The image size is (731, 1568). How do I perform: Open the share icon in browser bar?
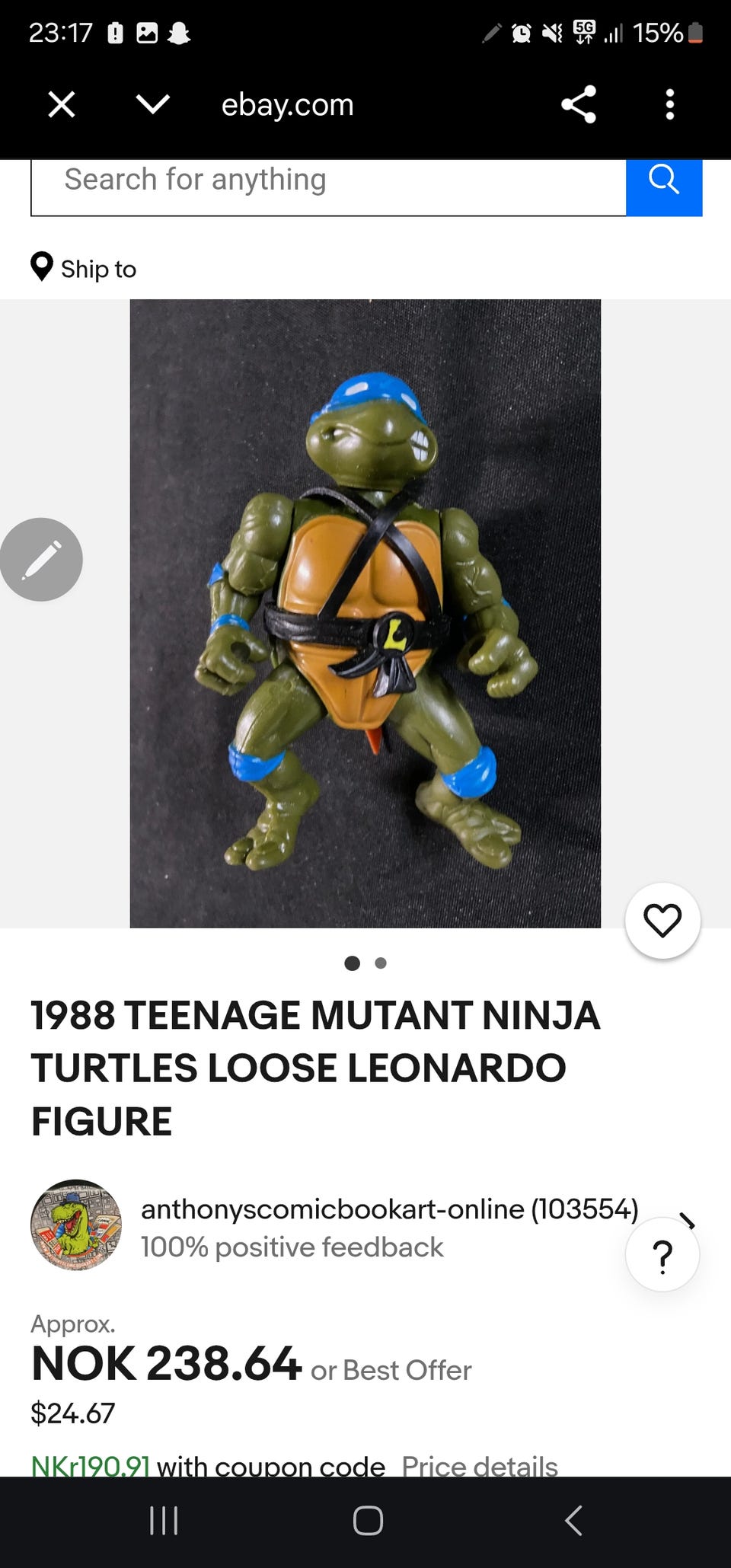[x=579, y=104]
